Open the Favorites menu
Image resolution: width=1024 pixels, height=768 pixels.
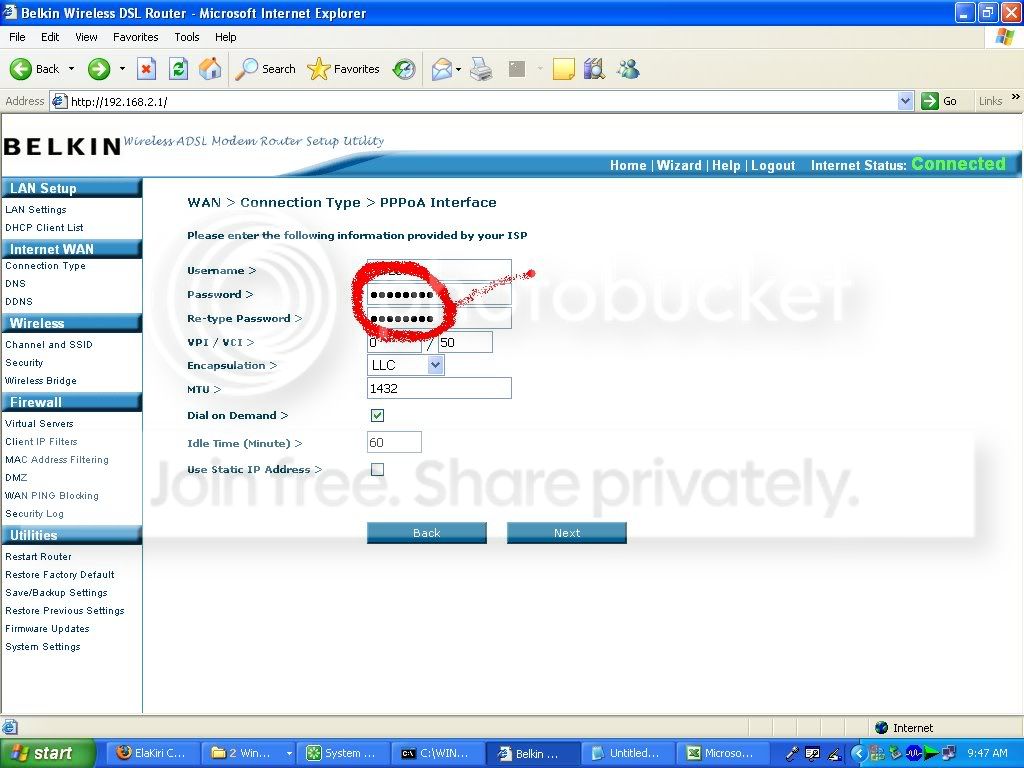(x=135, y=37)
